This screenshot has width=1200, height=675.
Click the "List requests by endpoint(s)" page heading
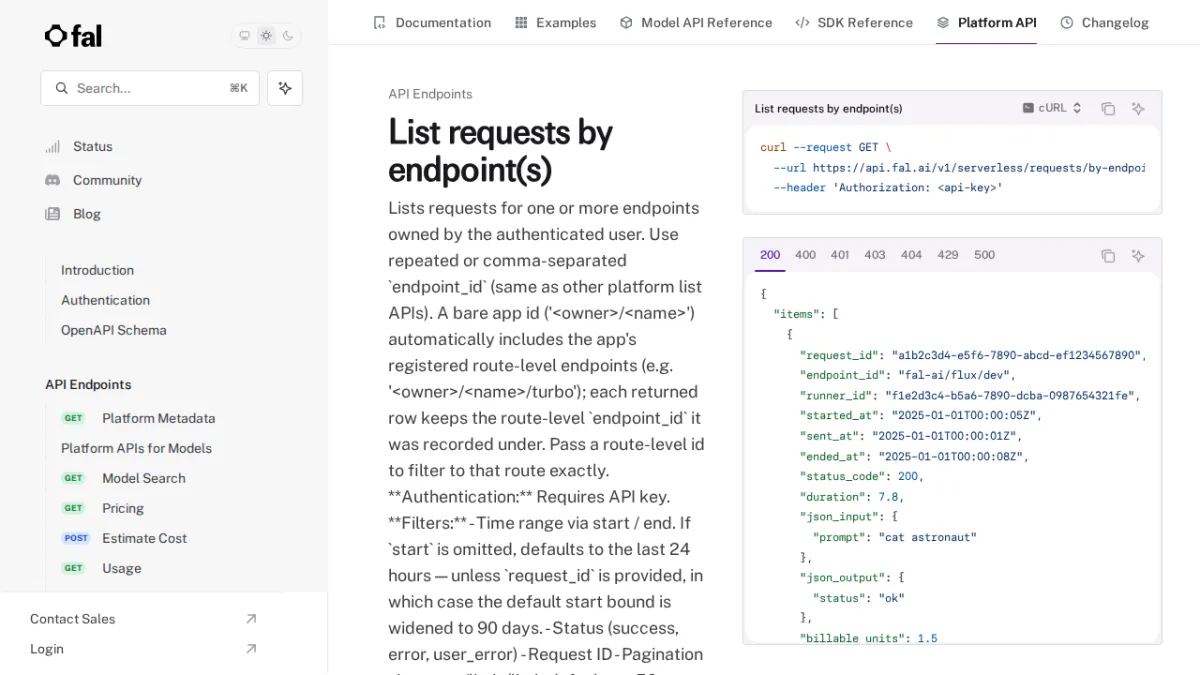tap(500, 151)
